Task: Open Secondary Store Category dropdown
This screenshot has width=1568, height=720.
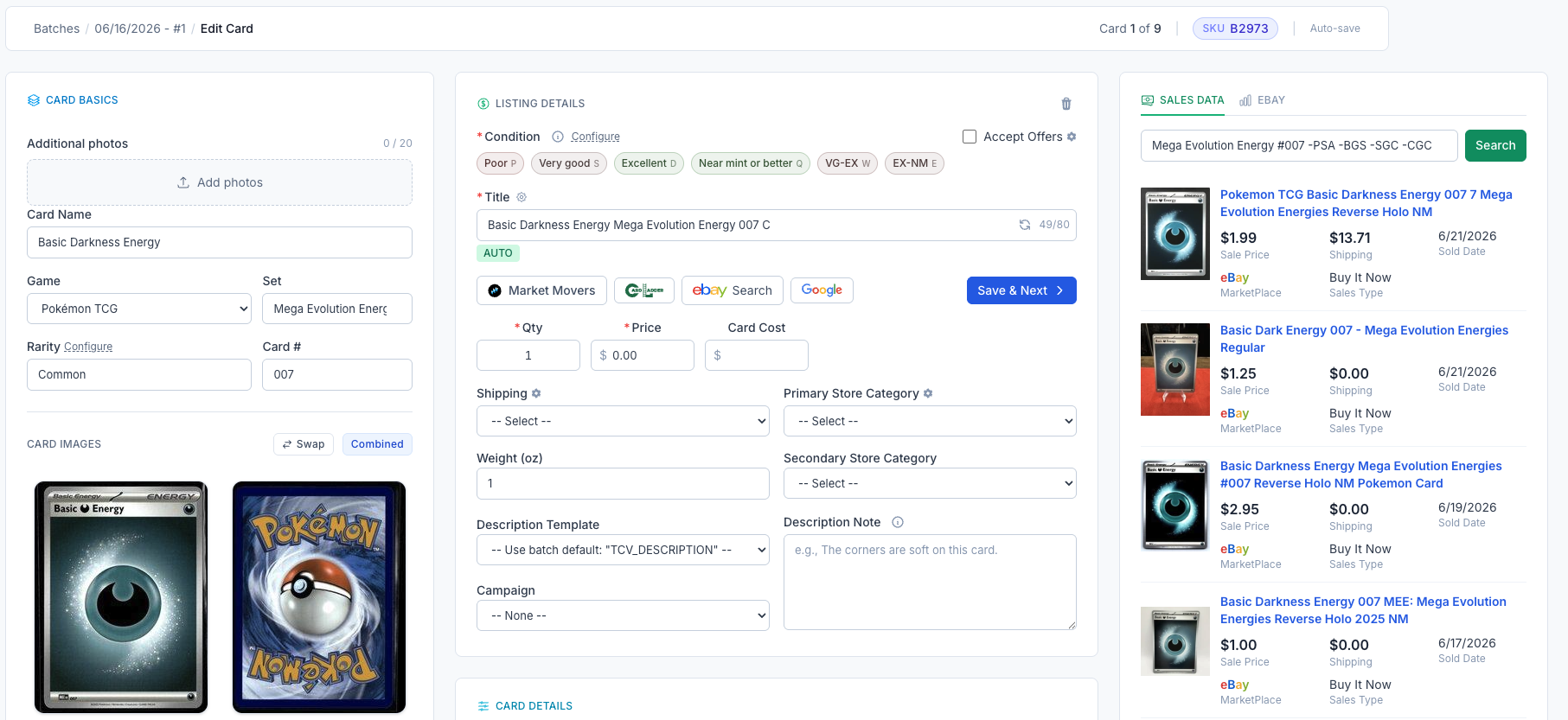Action: coord(930,483)
